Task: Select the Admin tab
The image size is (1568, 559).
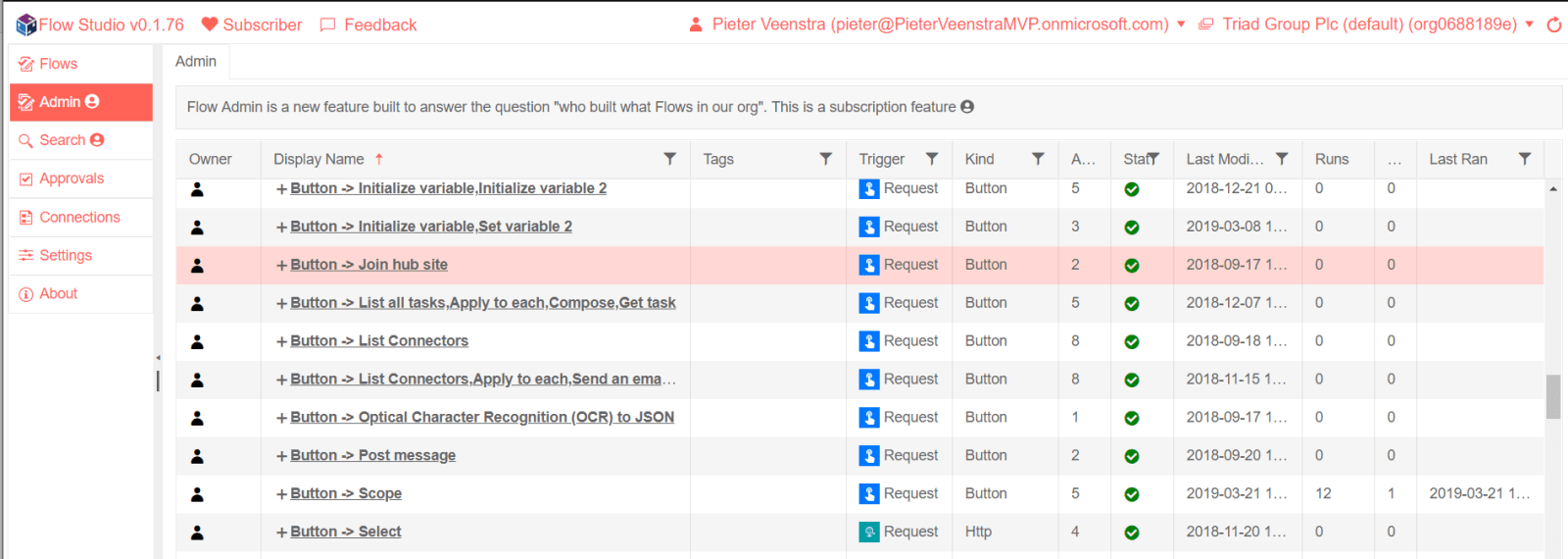Action: click(196, 61)
